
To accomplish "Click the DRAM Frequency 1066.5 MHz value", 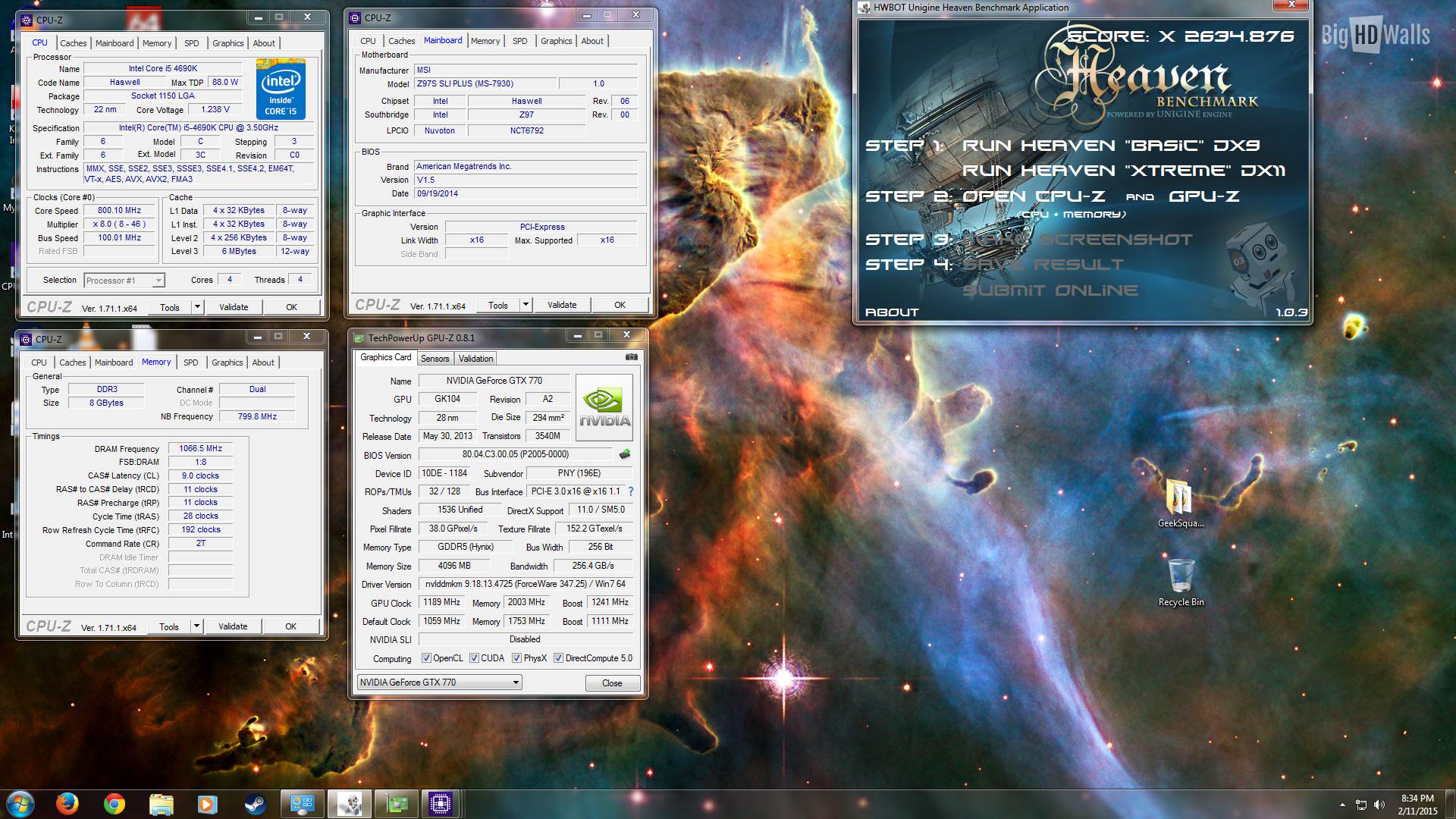I will point(200,448).
